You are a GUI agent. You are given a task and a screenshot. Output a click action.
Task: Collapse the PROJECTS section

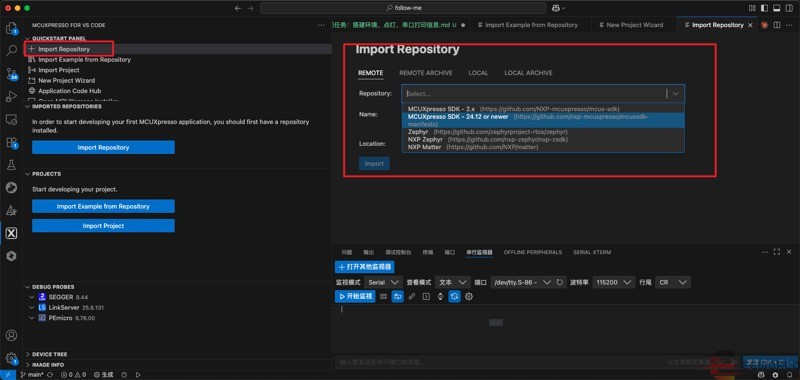43,174
